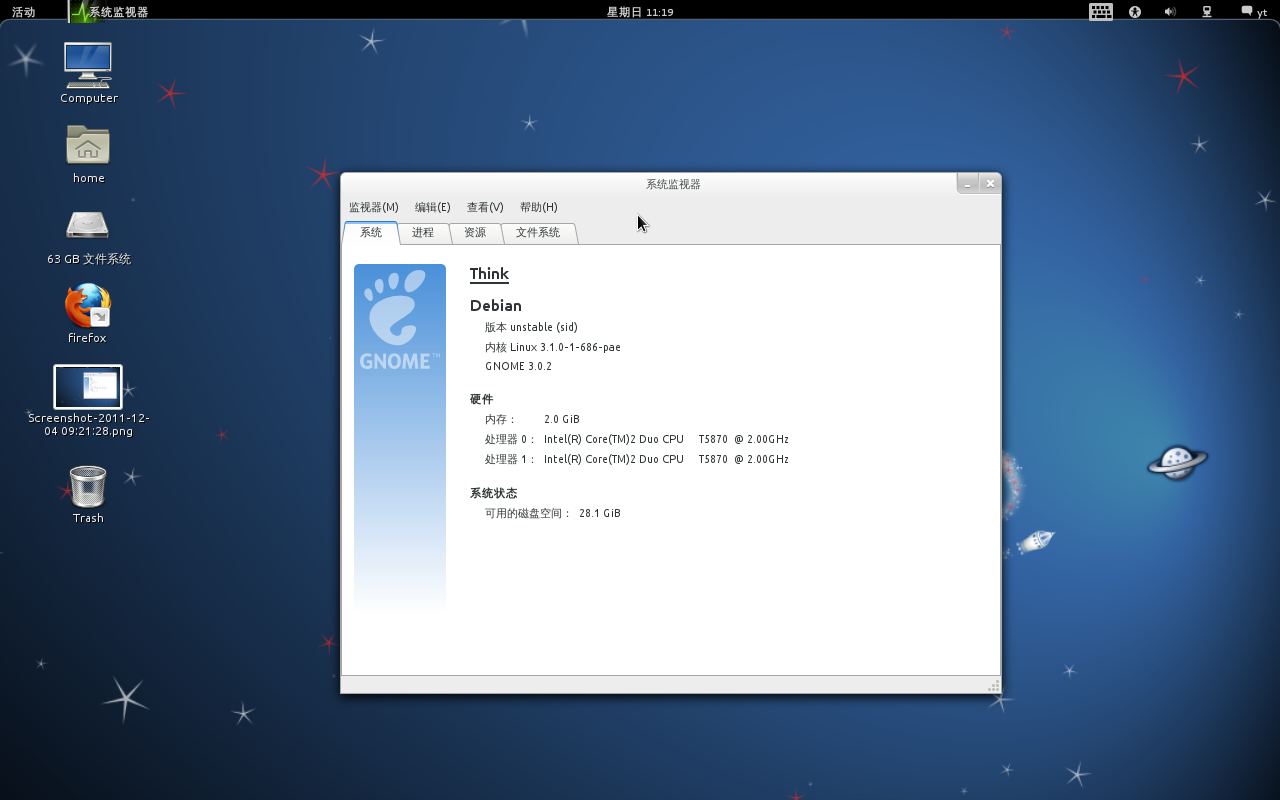Click the 内存 2.0 GiB value
The image size is (1280, 800).
(561, 419)
